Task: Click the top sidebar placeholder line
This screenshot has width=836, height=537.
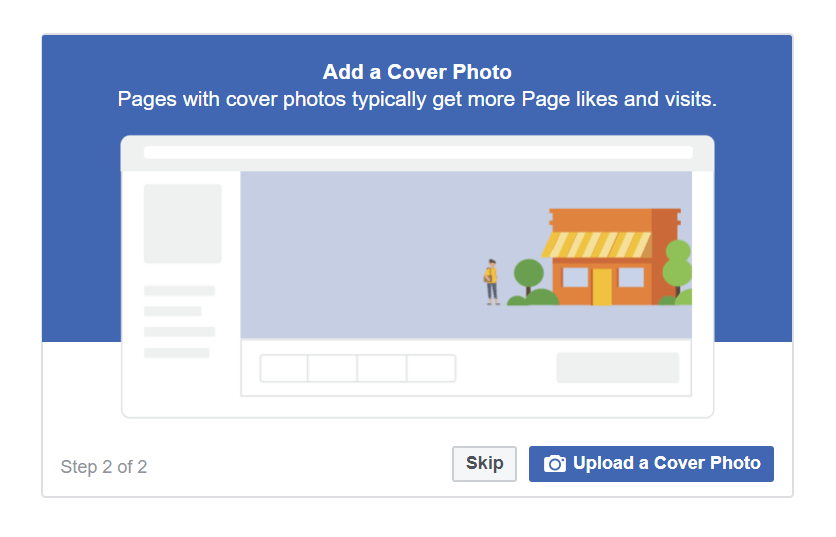Action: pyautogui.click(x=179, y=291)
